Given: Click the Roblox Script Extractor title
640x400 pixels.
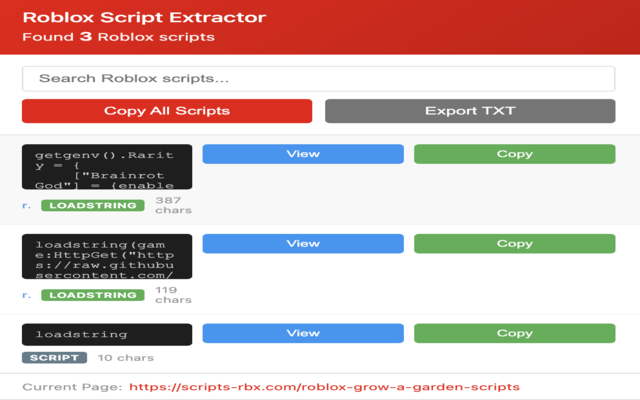Looking at the screenshot, I should point(144,18).
